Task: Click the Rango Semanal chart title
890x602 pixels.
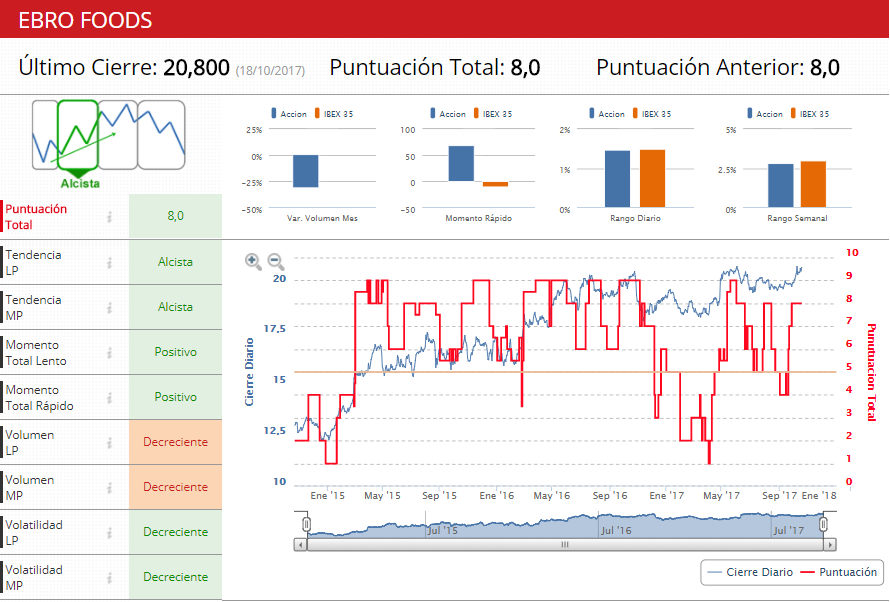Action: pos(797,218)
